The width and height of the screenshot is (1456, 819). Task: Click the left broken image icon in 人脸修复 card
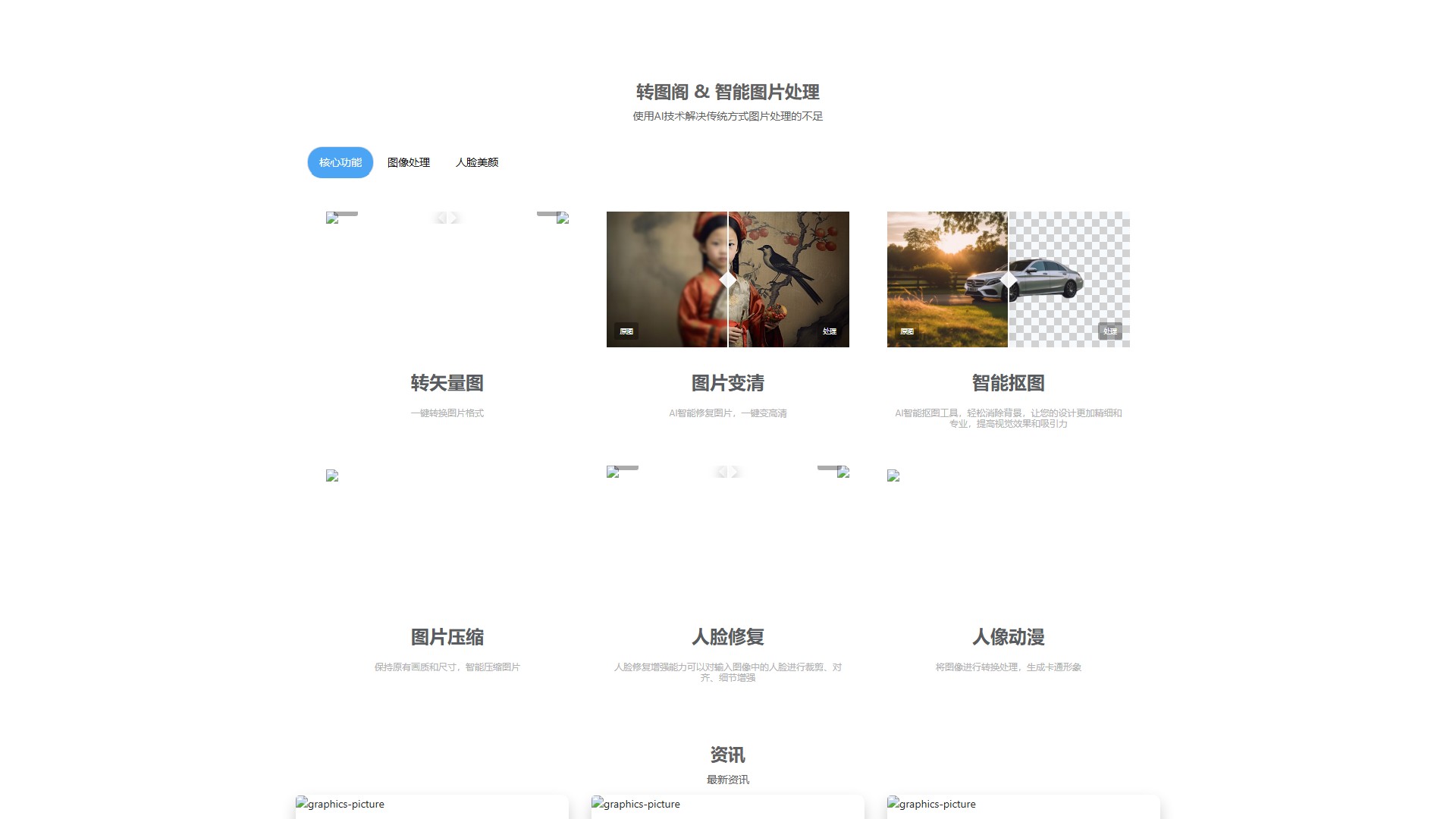point(613,470)
